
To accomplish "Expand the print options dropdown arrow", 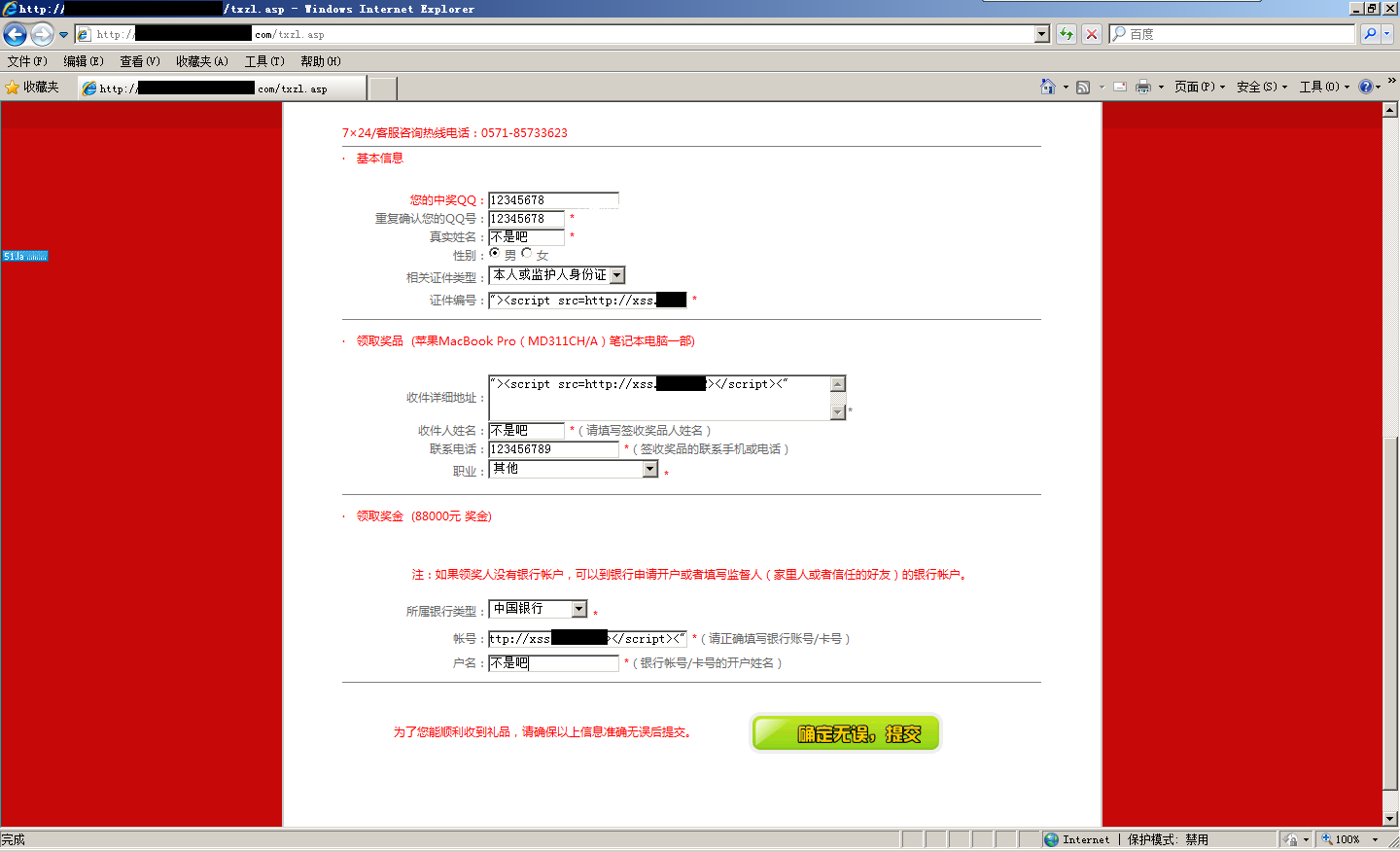I will (1161, 88).
